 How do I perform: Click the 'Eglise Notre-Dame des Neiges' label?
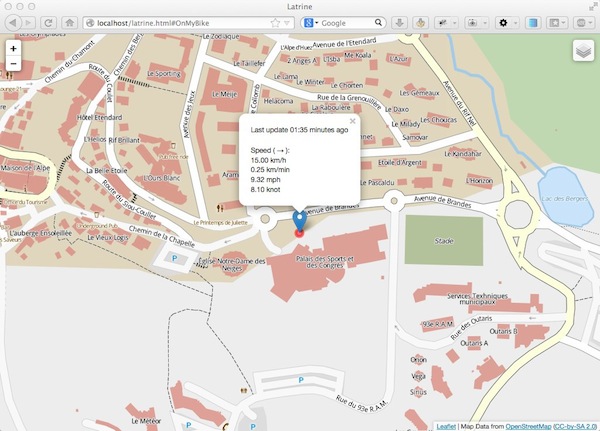(232, 264)
